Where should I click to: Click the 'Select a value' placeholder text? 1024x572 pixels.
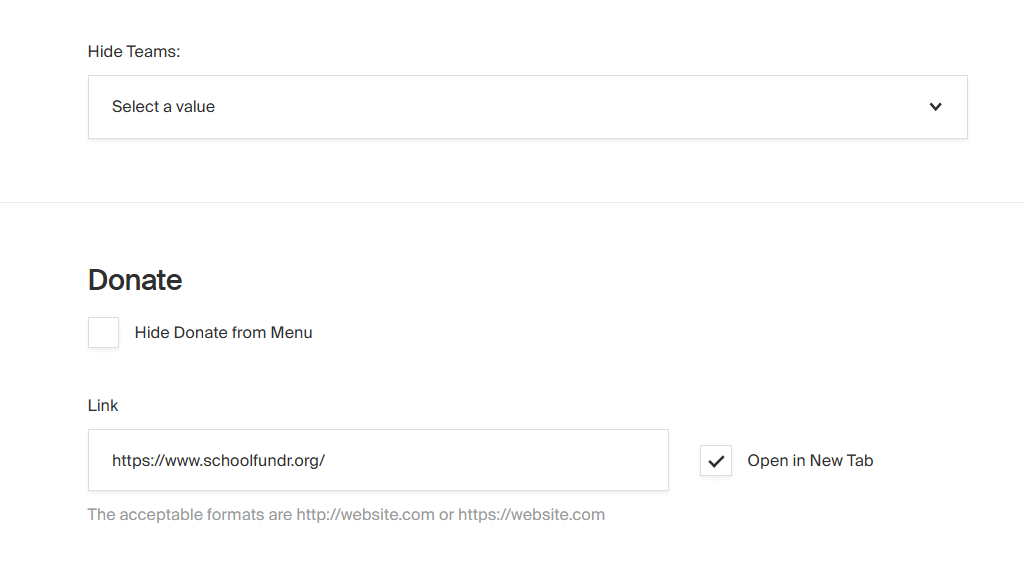coord(163,107)
